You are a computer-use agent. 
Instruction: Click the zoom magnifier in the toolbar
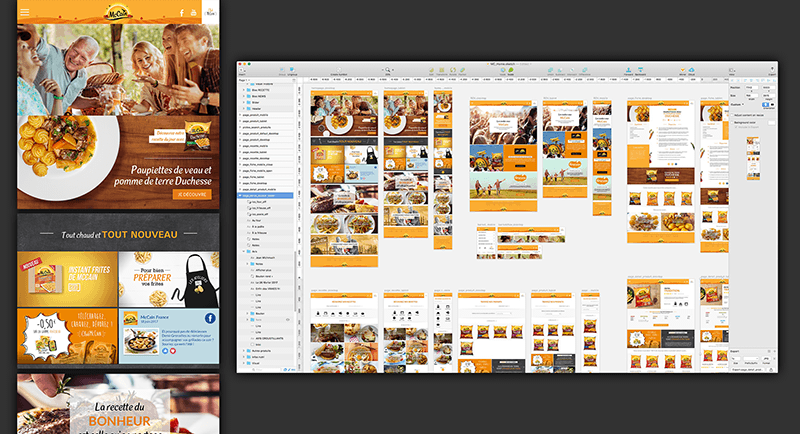[388, 69]
